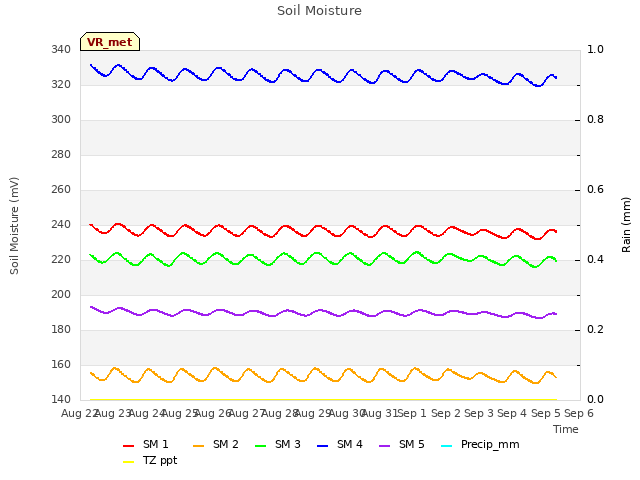Click the Sep 2 date tick label

point(446,413)
